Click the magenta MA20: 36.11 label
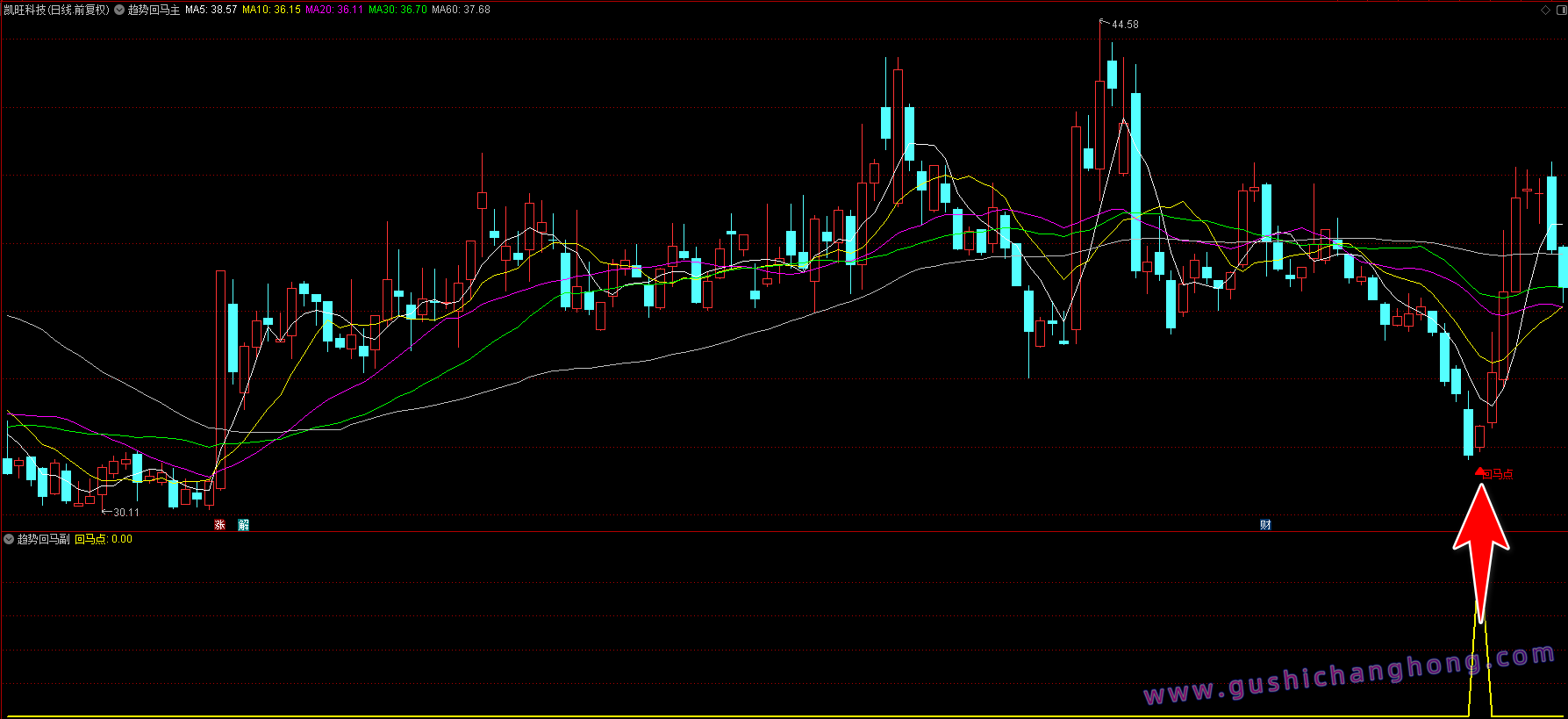1568x719 pixels. 333,10
